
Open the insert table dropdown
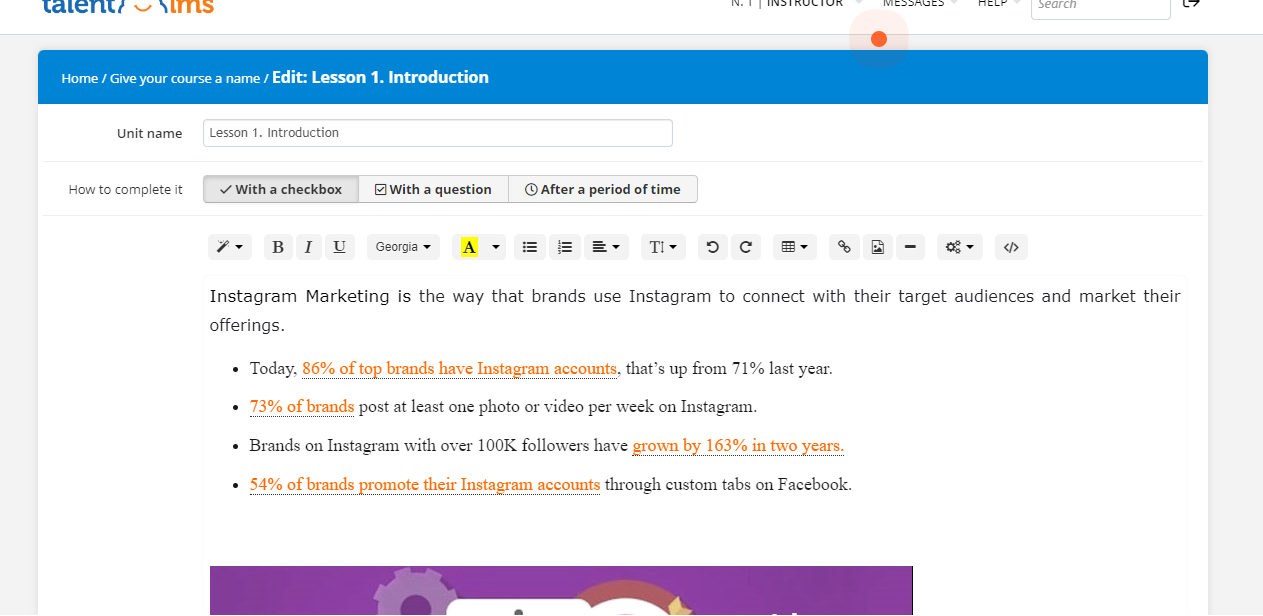click(x=795, y=247)
